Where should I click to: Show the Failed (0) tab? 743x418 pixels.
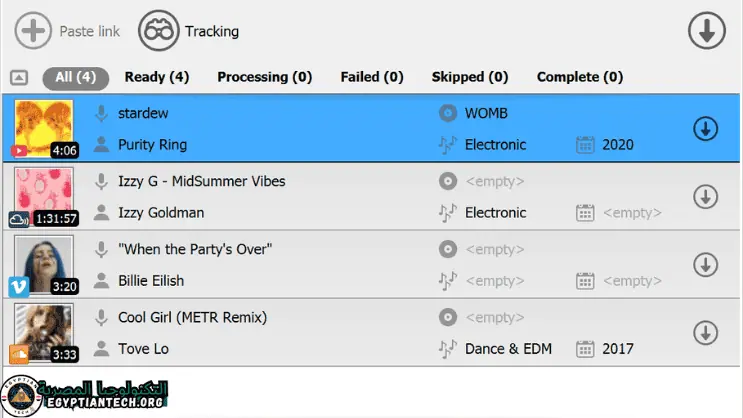(371, 77)
